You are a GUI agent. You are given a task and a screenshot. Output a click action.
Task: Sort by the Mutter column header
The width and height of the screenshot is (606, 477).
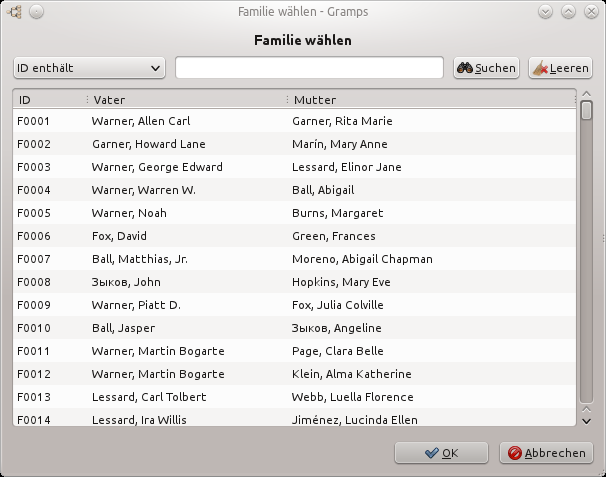click(x=431, y=100)
